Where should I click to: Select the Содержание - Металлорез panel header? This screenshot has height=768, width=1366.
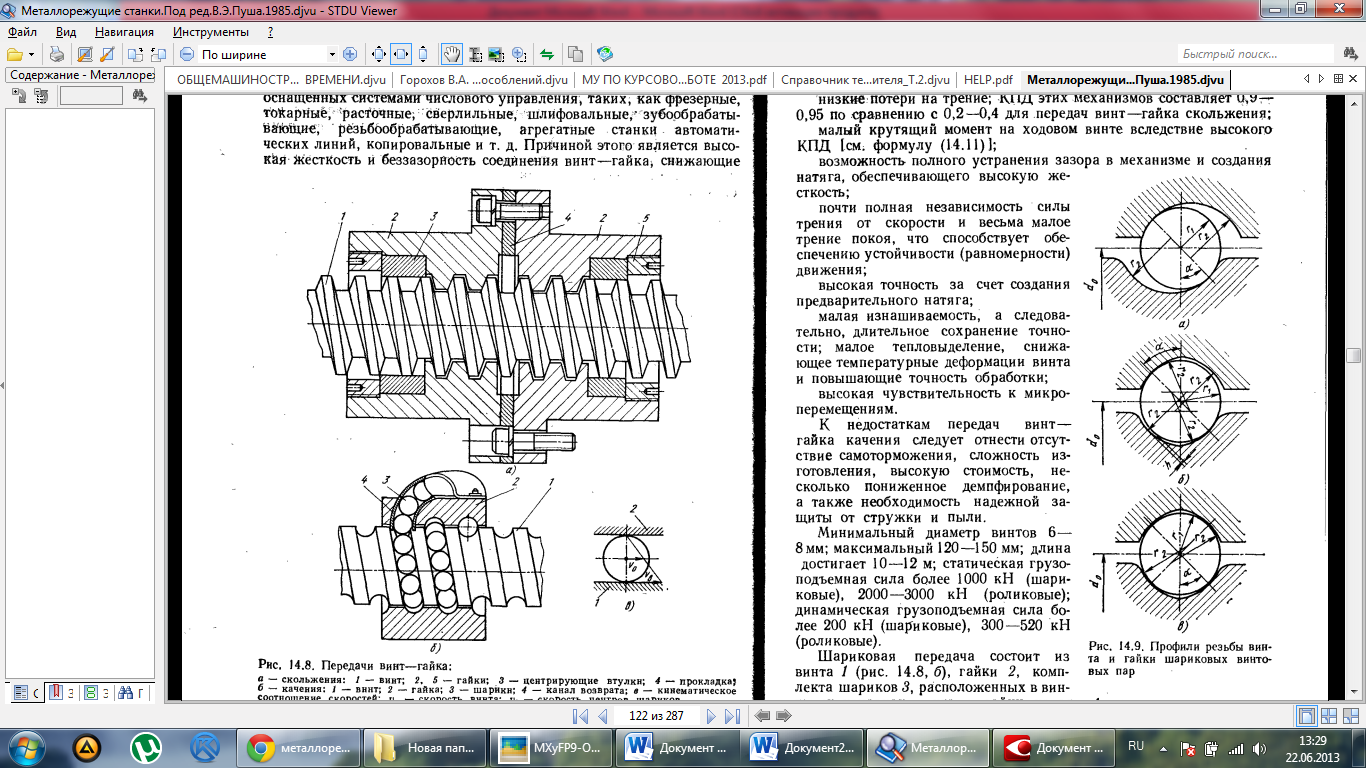(80, 75)
